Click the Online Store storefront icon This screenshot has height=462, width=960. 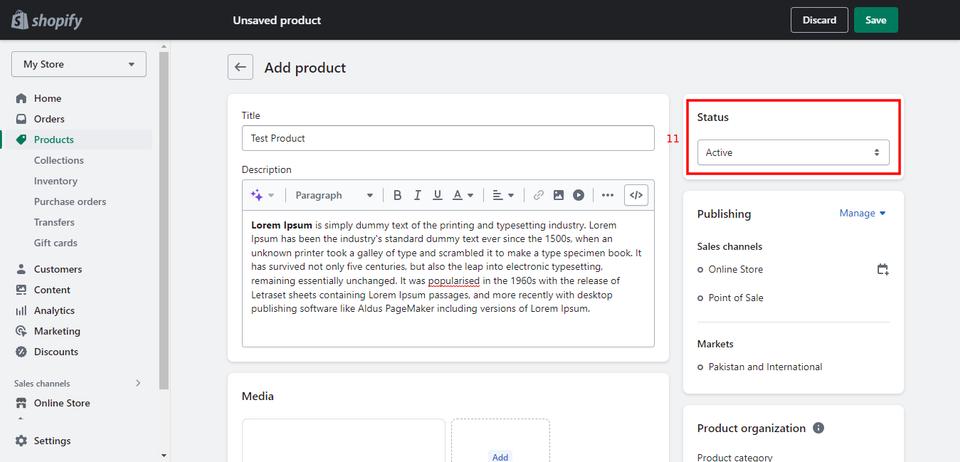tap(21, 403)
